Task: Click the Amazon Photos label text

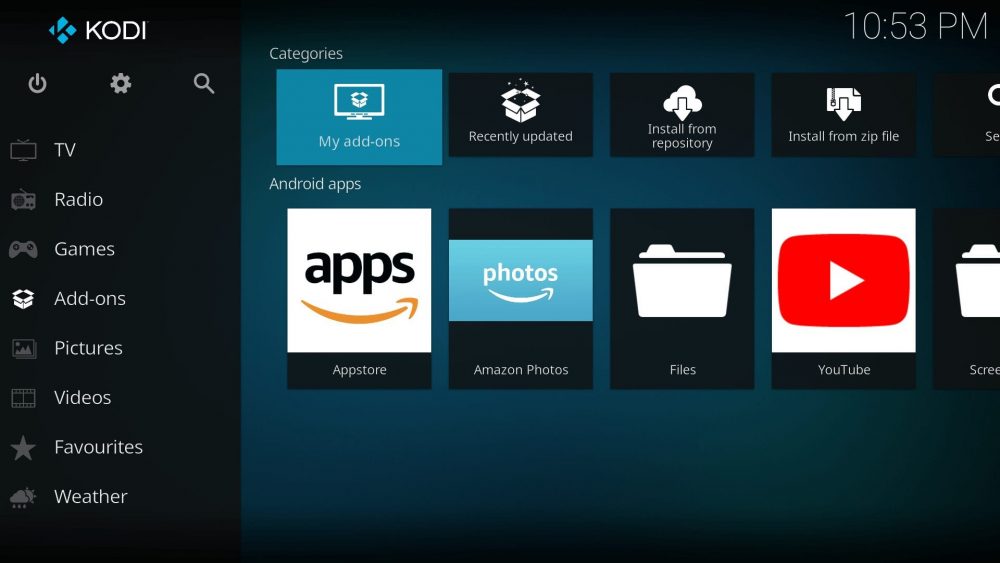Action: coord(520,370)
